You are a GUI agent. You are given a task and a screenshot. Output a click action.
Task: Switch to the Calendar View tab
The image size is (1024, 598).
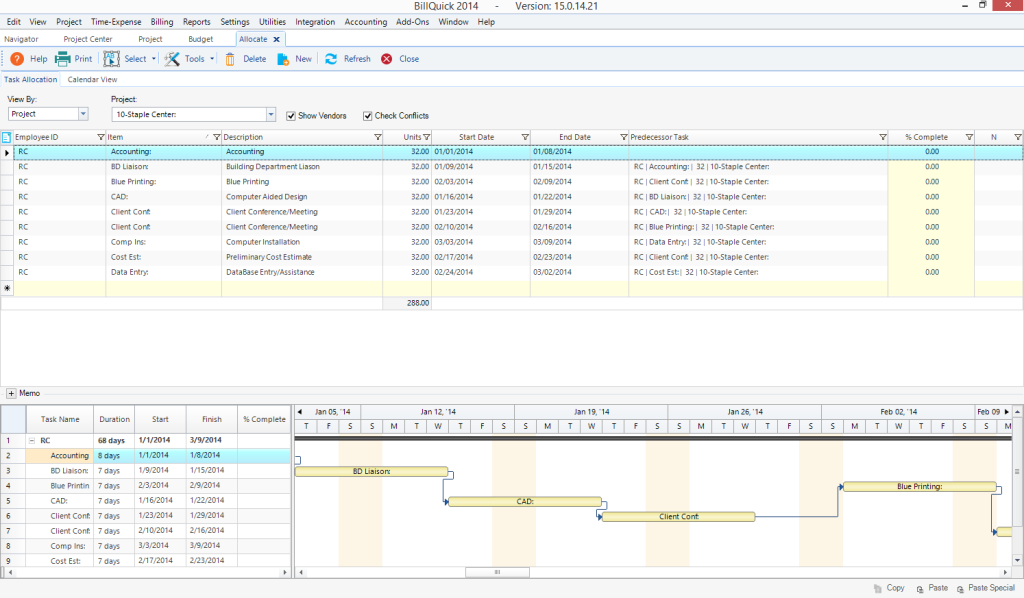(92, 80)
